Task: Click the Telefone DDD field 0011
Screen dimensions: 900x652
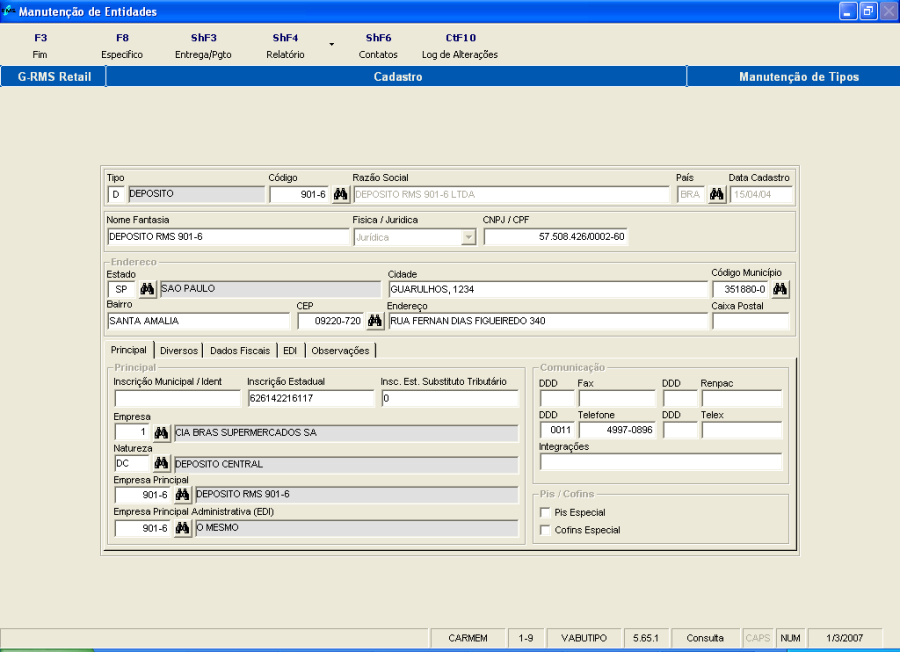Action: [557, 430]
